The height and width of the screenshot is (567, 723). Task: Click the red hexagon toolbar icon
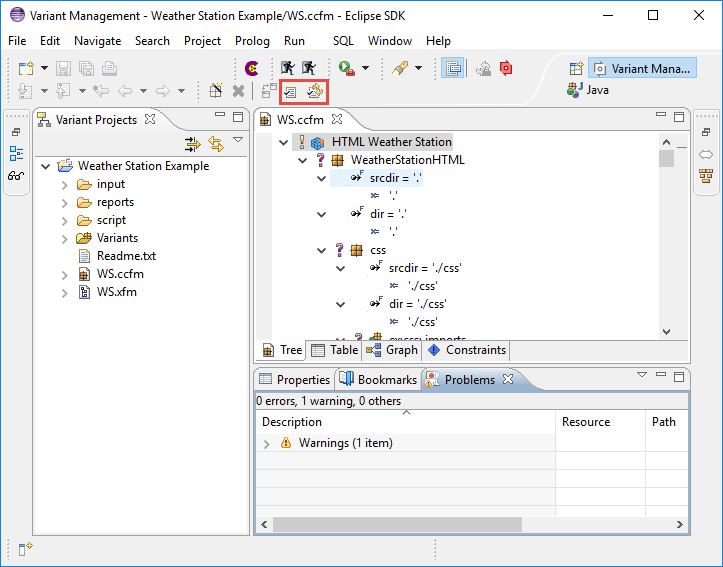click(506, 68)
